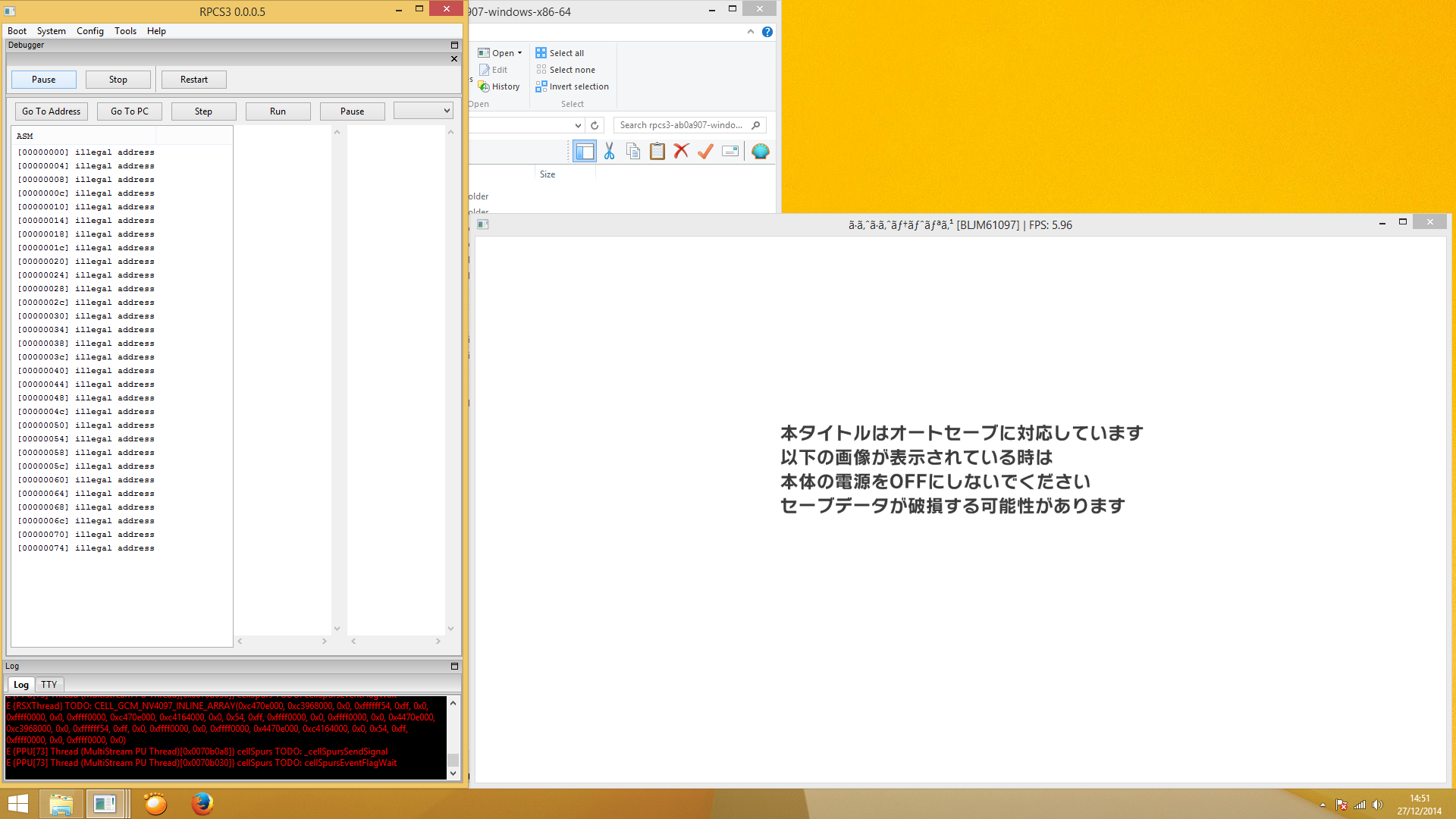
Task: Click the Restart emulation button
Action: (x=193, y=80)
